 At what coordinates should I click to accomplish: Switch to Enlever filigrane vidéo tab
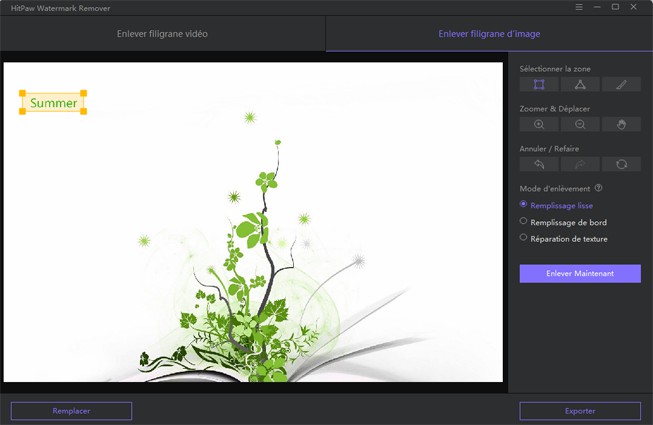(x=162, y=34)
